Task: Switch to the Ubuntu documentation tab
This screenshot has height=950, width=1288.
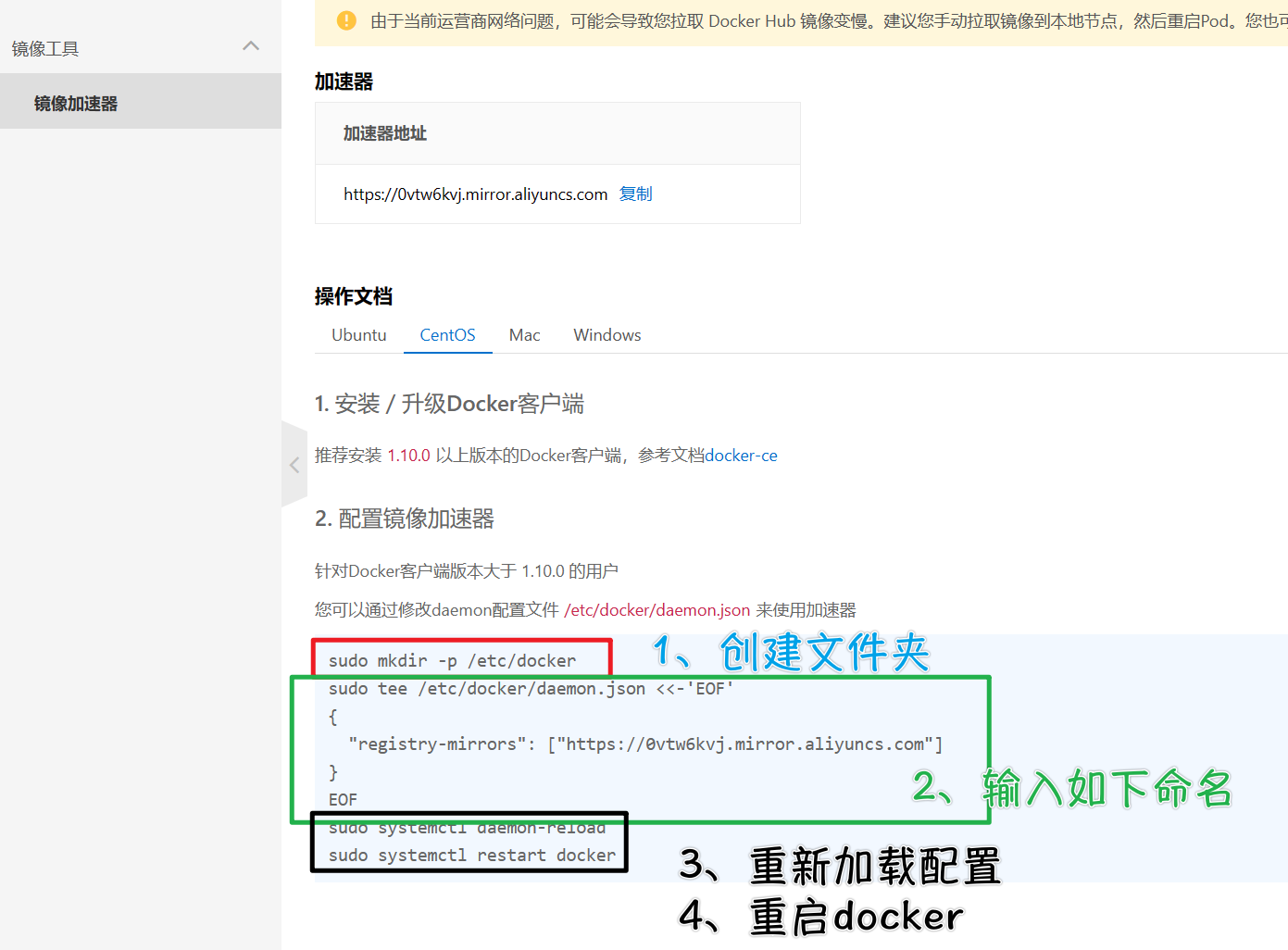Action: pyautogui.click(x=359, y=335)
